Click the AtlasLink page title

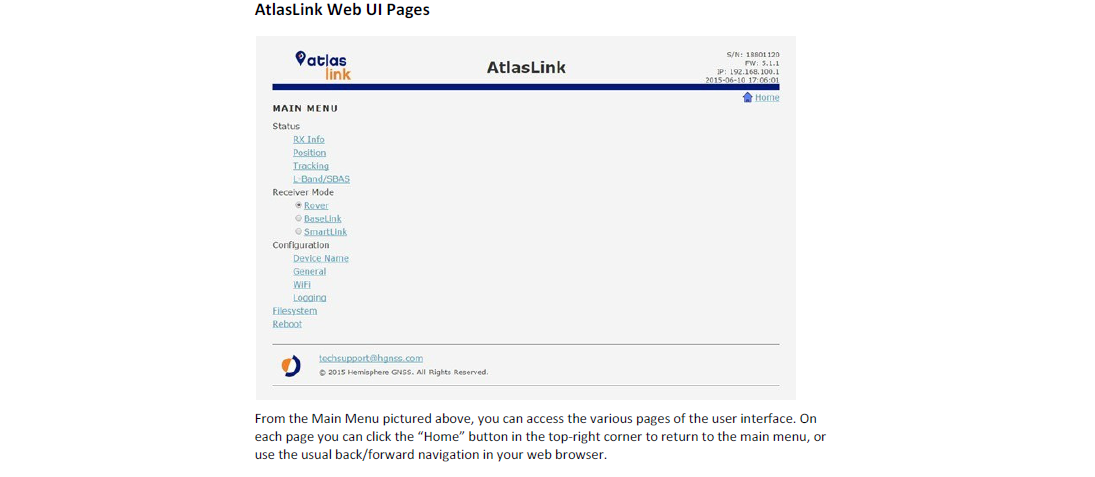(526, 68)
